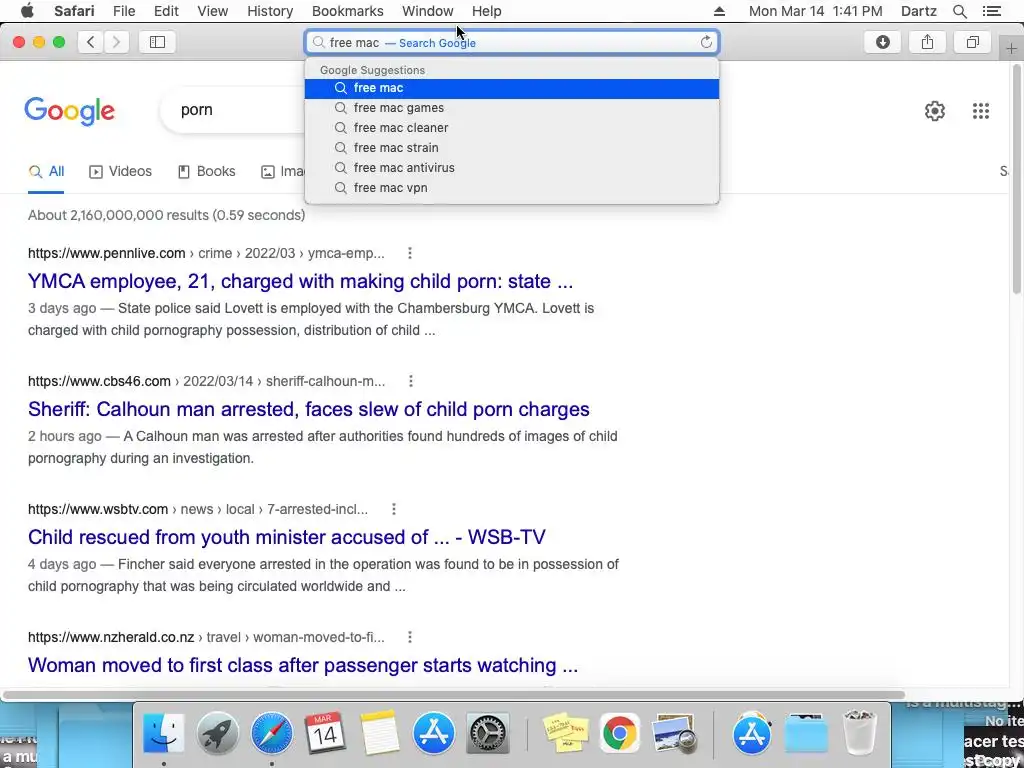Image resolution: width=1024 pixels, height=768 pixels.
Task: Choose the highlighted 'free mac' suggestion
Action: click(512, 88)
